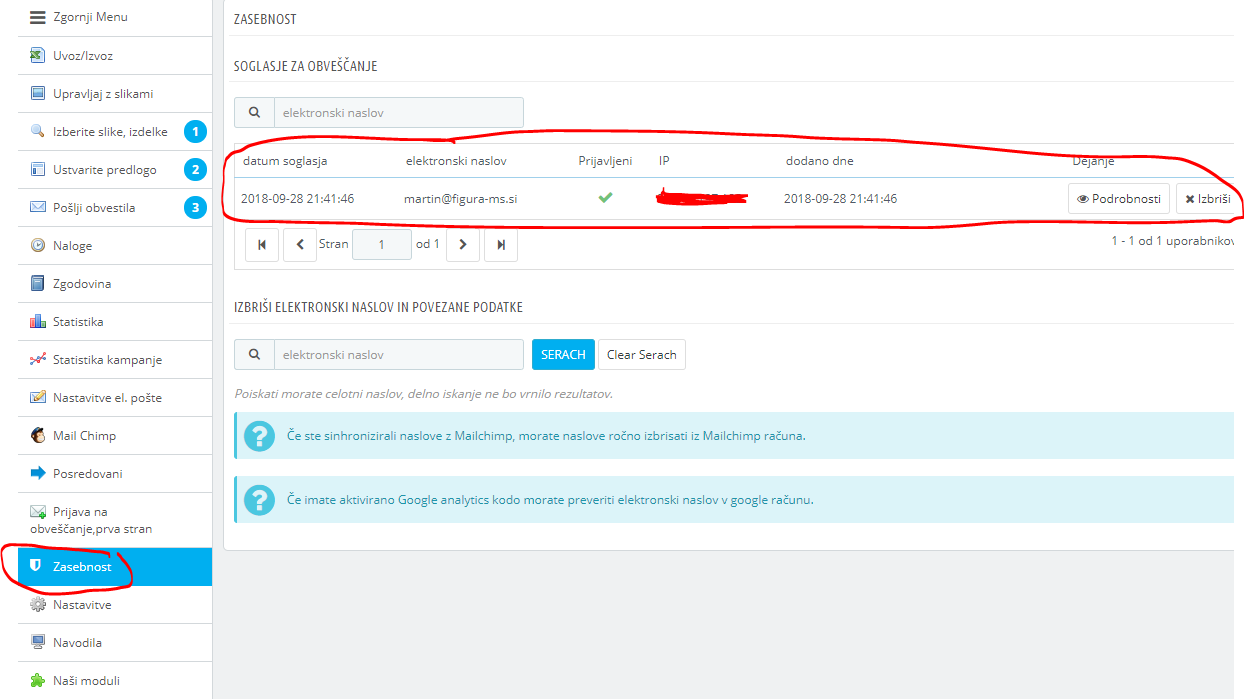Click the clock icon next to Naloge

(x=38, y=245)
